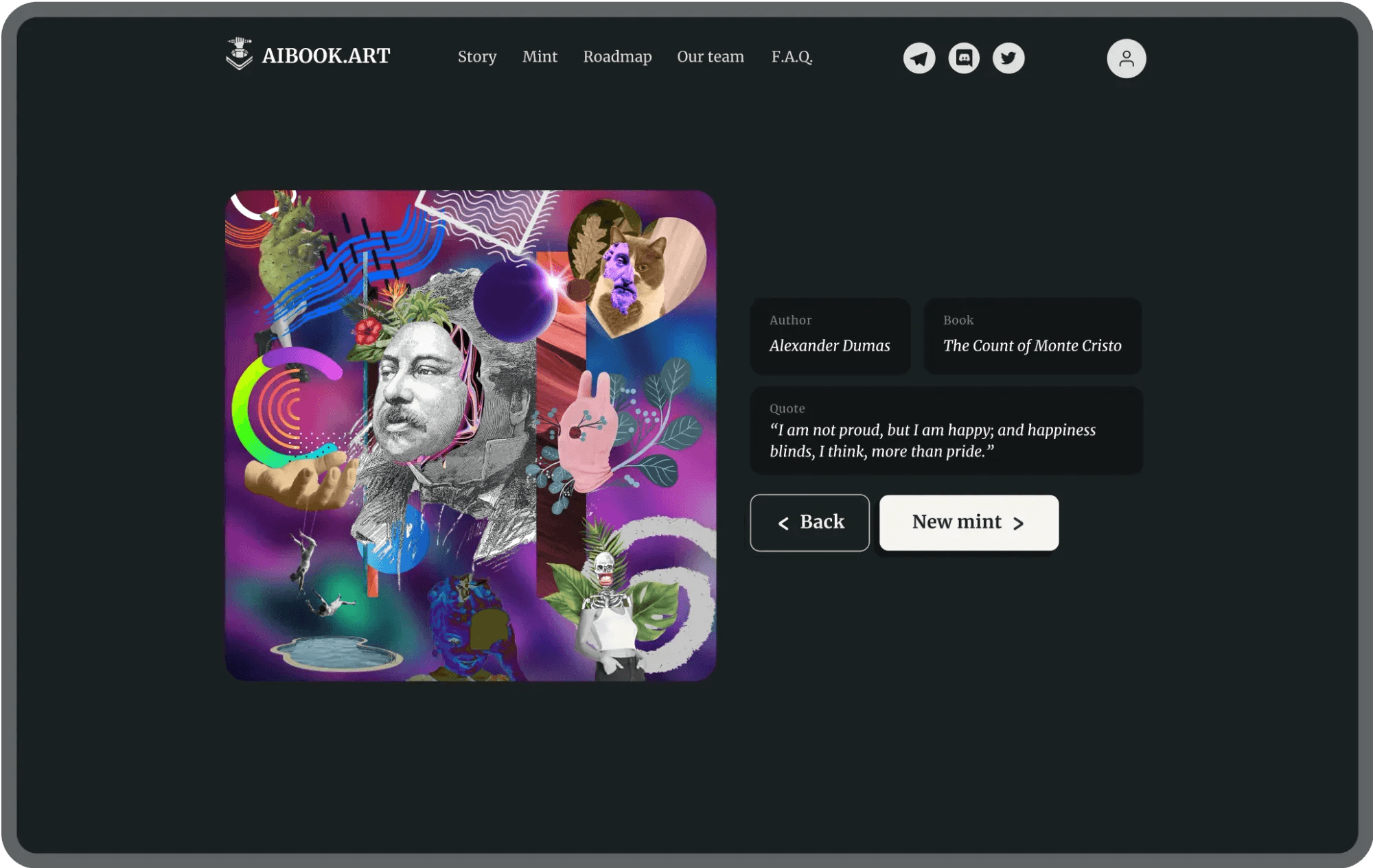Select the Author card with Alexander Dumas
The width and height of the screenshot is (1373, 868).
(x=830, y=336)
